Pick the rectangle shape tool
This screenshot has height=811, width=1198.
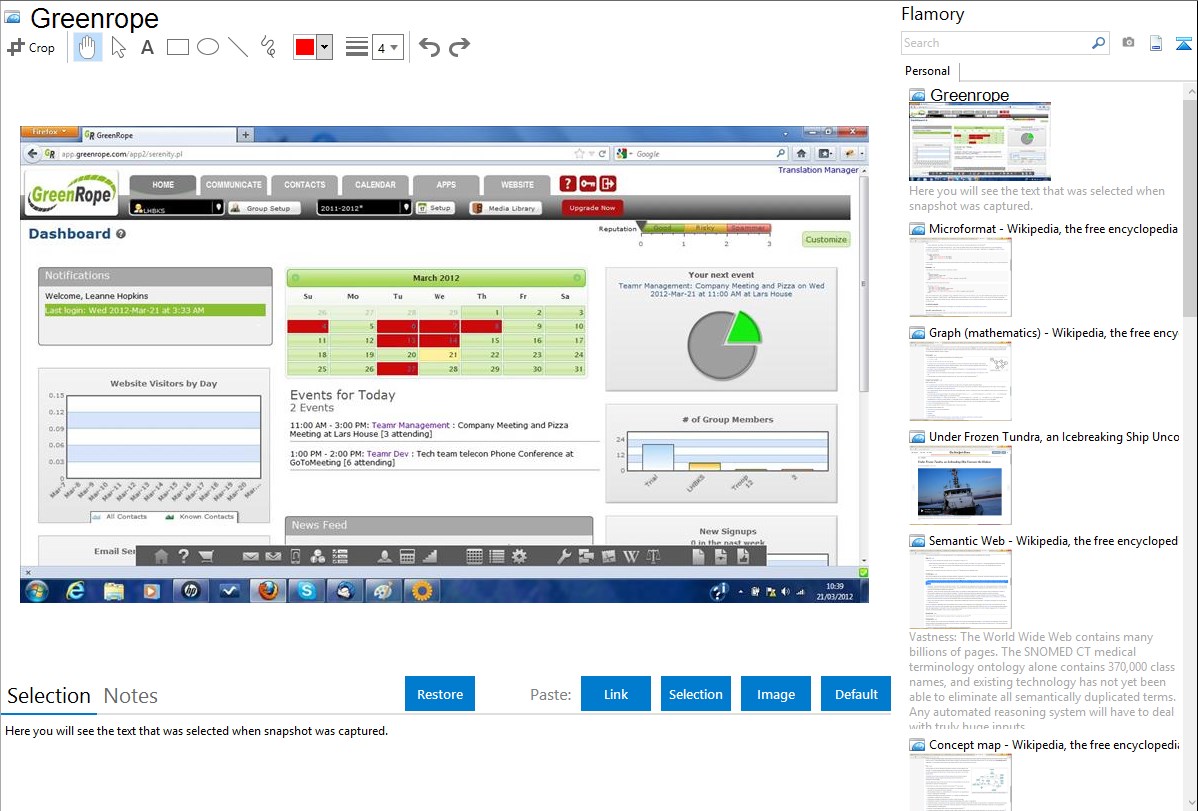(177, 47)
